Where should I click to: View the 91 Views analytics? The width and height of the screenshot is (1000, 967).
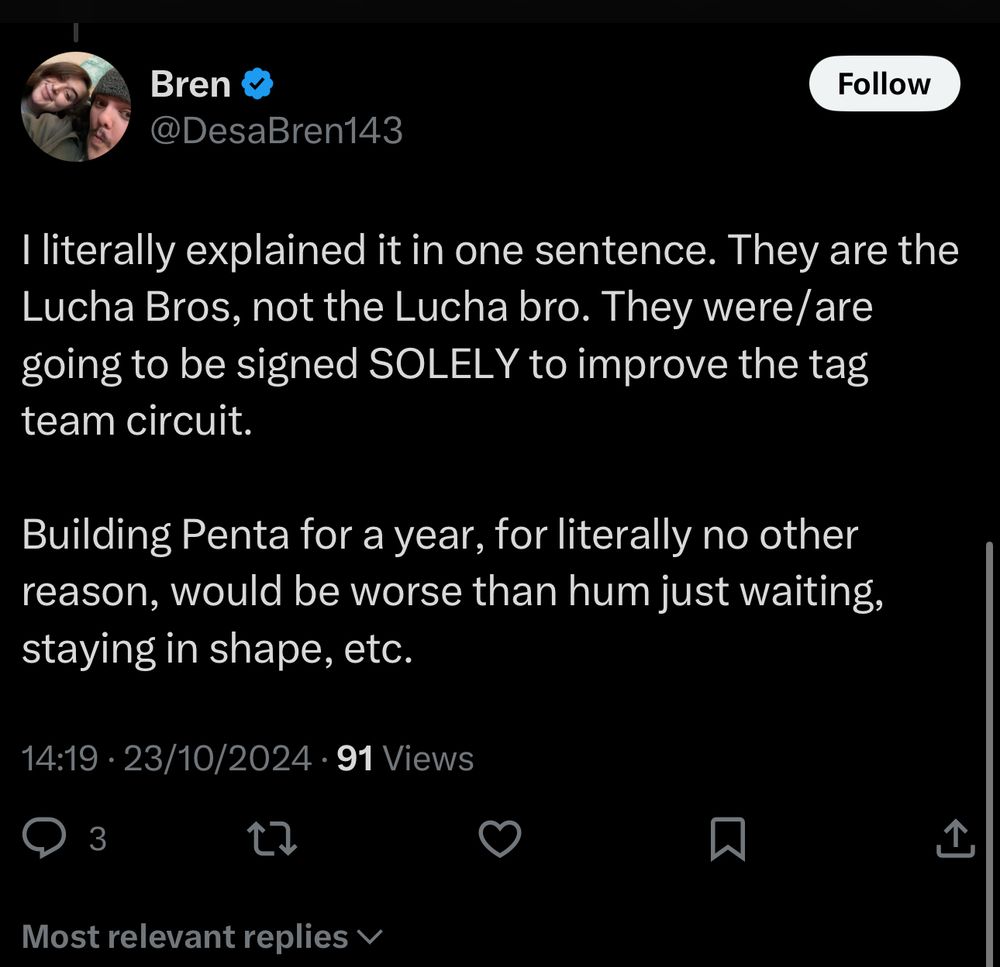coord(405,760)
